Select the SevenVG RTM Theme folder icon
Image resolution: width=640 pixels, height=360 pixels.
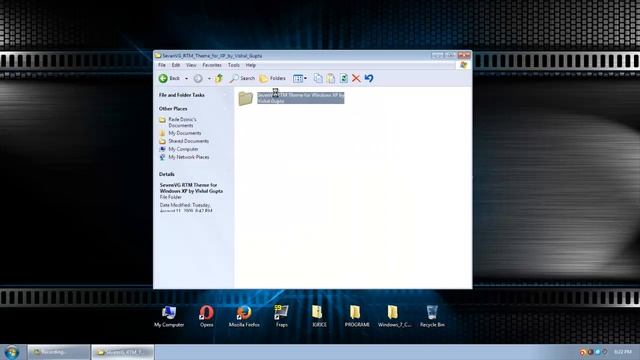246,98
